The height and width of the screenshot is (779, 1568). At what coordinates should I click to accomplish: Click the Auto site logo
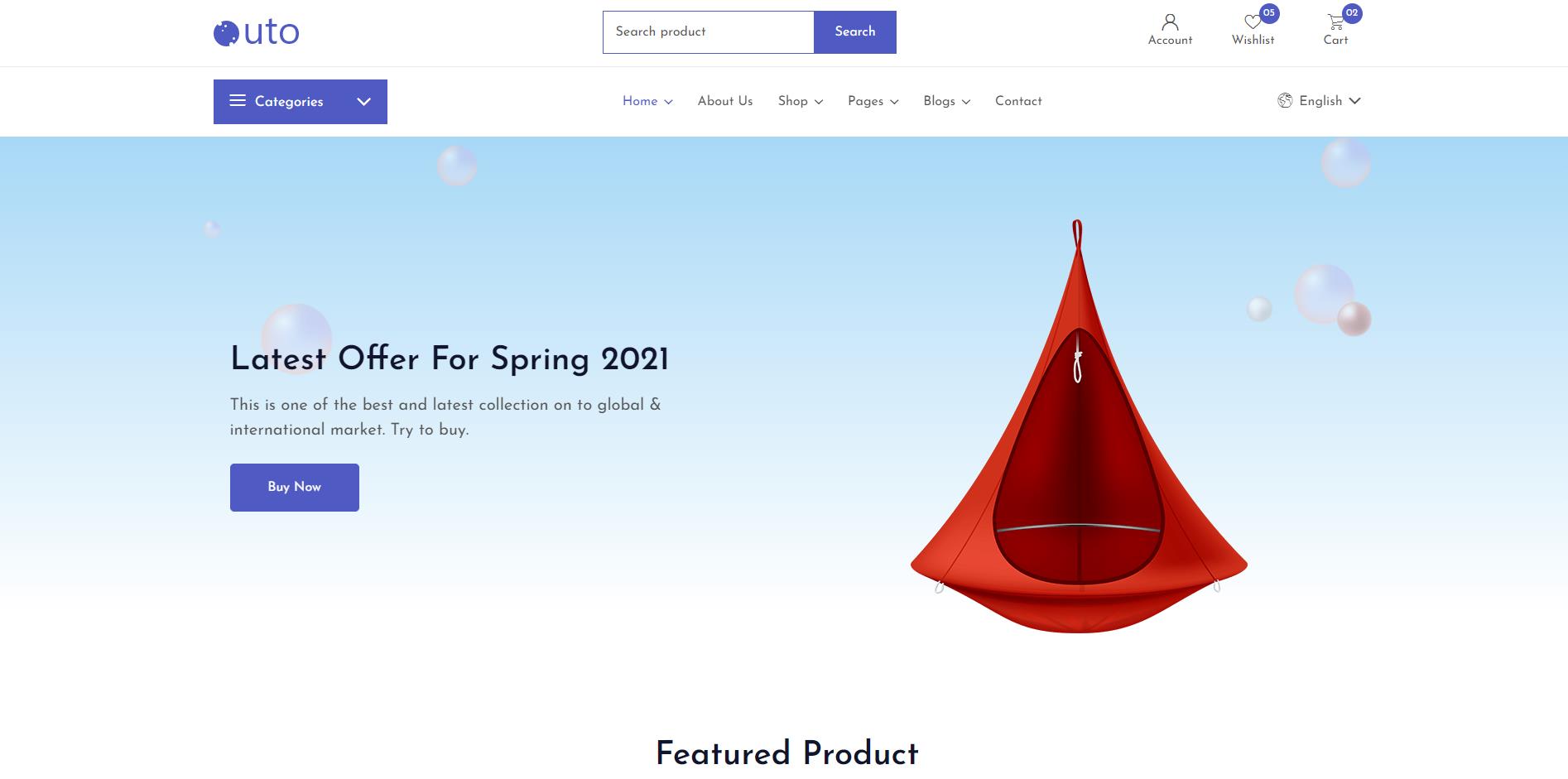coord(257,32)
